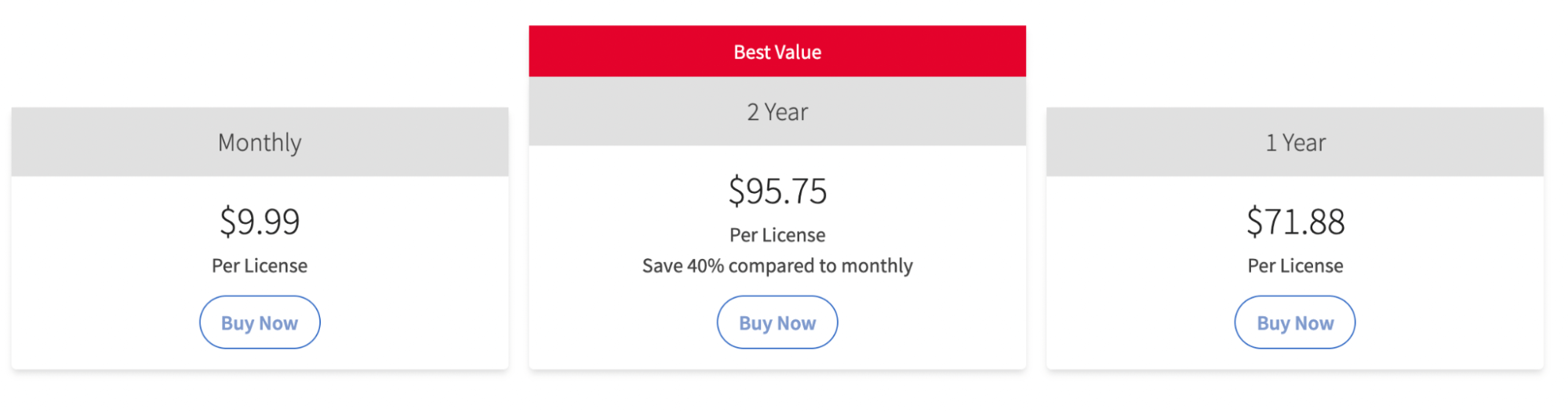Click the Save 40% compared to monthly text
The width and height of the screenshot is (1568, 412).
click(x=777, y=266)
